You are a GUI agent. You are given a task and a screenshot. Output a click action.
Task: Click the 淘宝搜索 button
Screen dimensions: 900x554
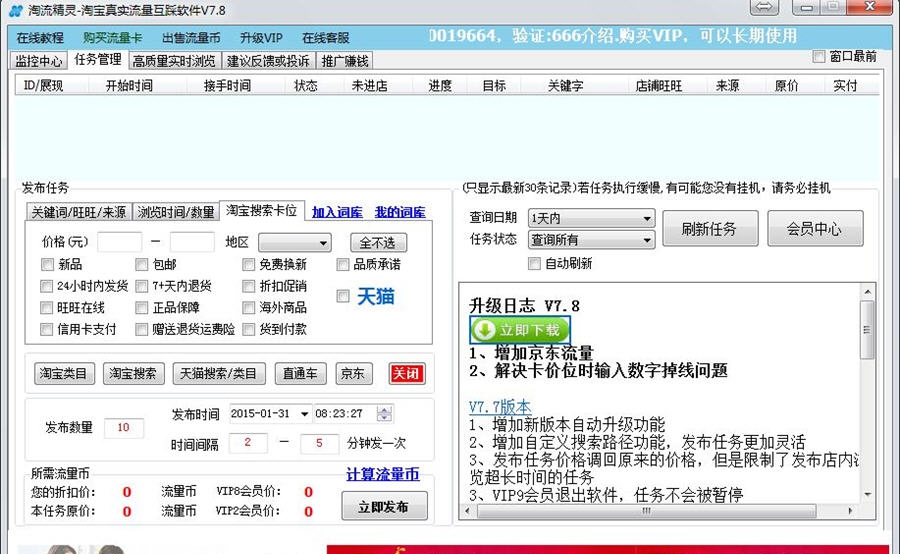point(134,374)
